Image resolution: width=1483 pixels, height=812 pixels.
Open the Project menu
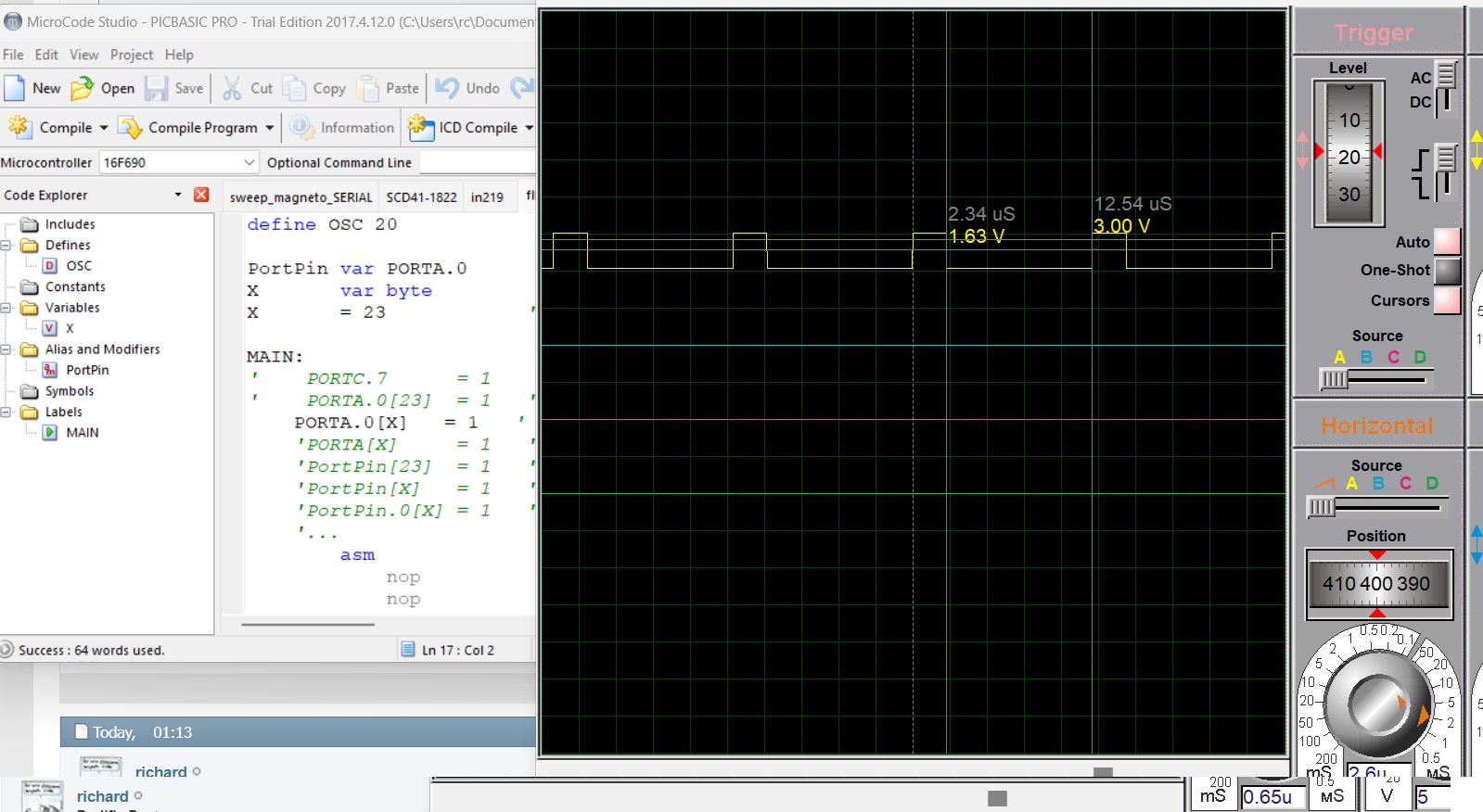tap(131, 55)
